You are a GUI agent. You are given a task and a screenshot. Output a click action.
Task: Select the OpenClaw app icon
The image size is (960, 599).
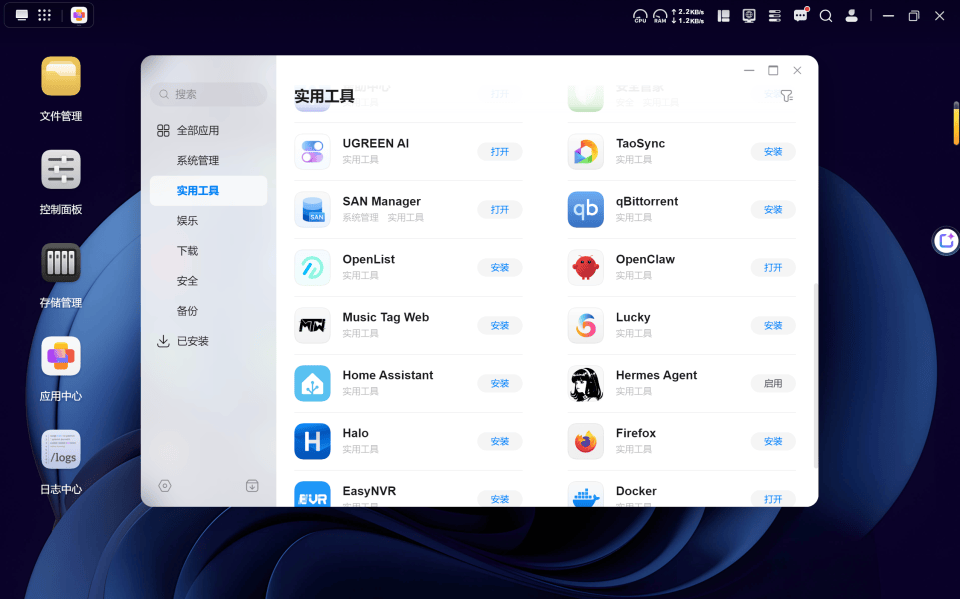pos(586,268)
